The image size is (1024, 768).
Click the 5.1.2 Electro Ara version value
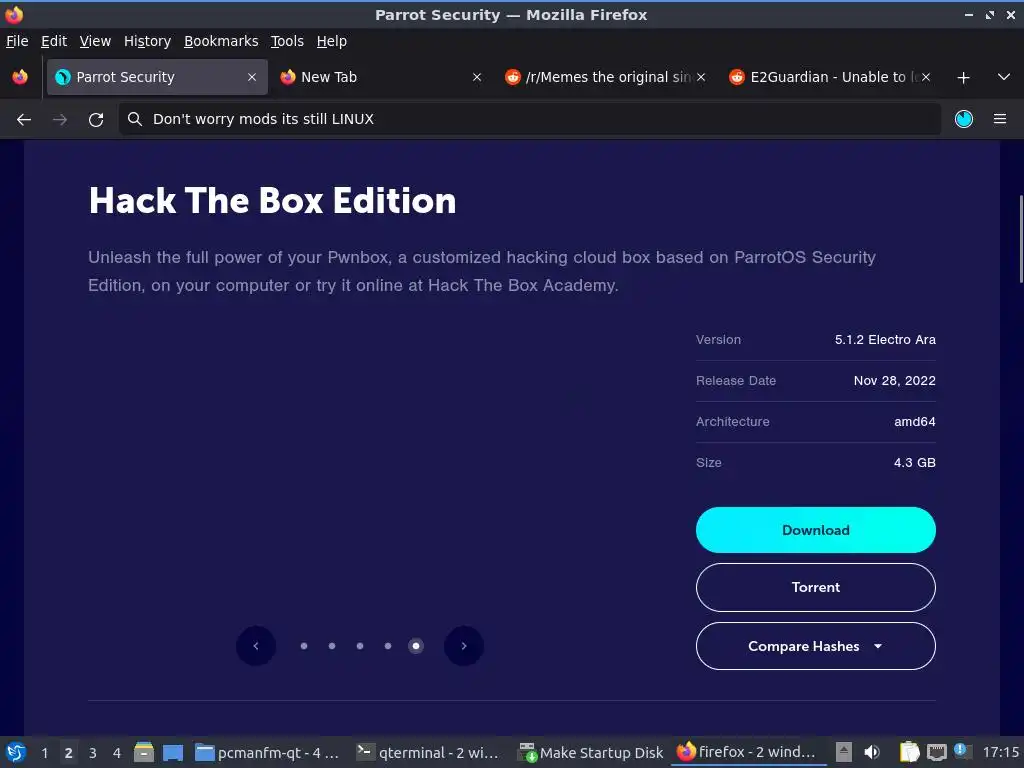[x=885, y=340]
